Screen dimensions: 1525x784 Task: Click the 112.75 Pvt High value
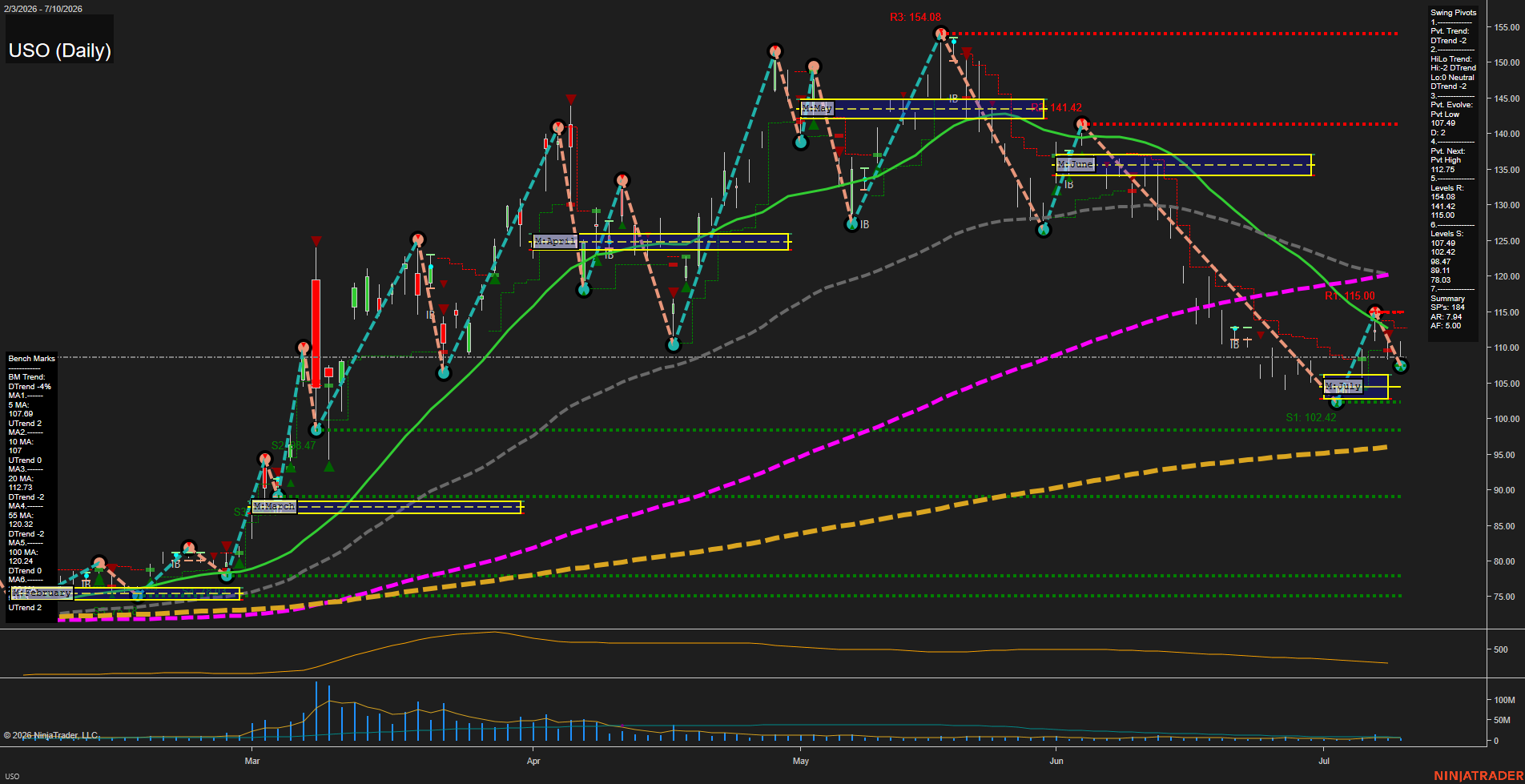(1443, 170)
